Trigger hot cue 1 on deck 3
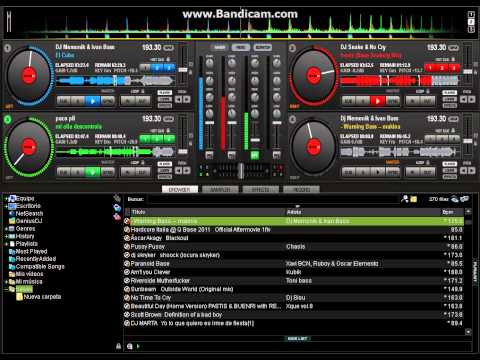This screenshot has height=360, width=480. click(145, 139)
